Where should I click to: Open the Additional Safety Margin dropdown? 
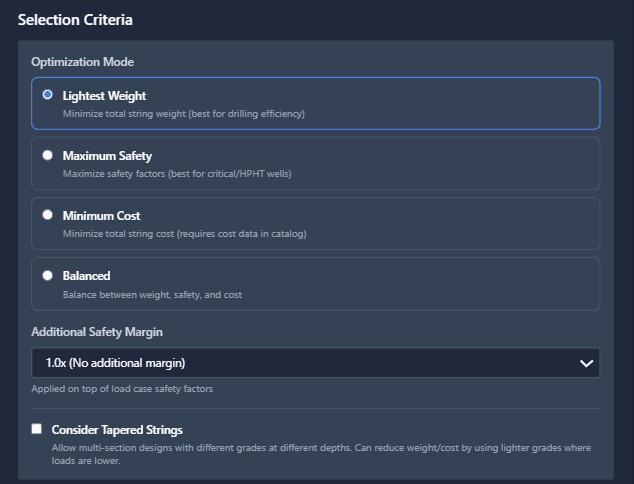tap(315, 363)
